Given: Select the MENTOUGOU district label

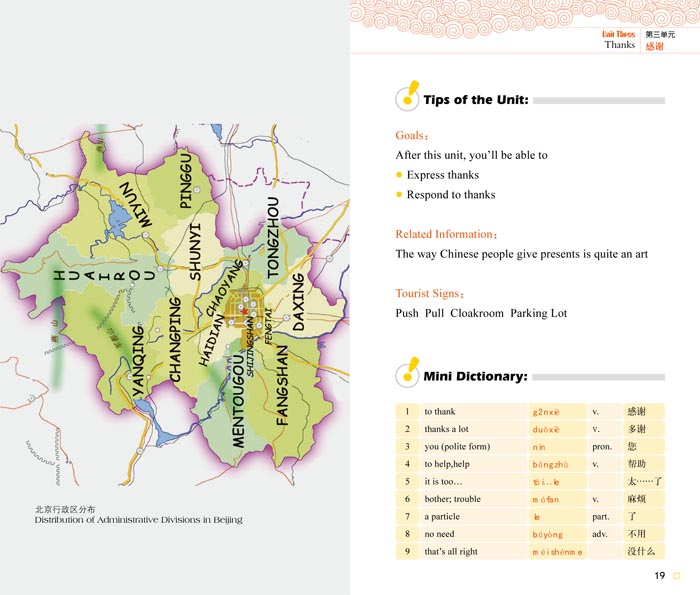Looking at the screenshot, I should tap(239, 401).
